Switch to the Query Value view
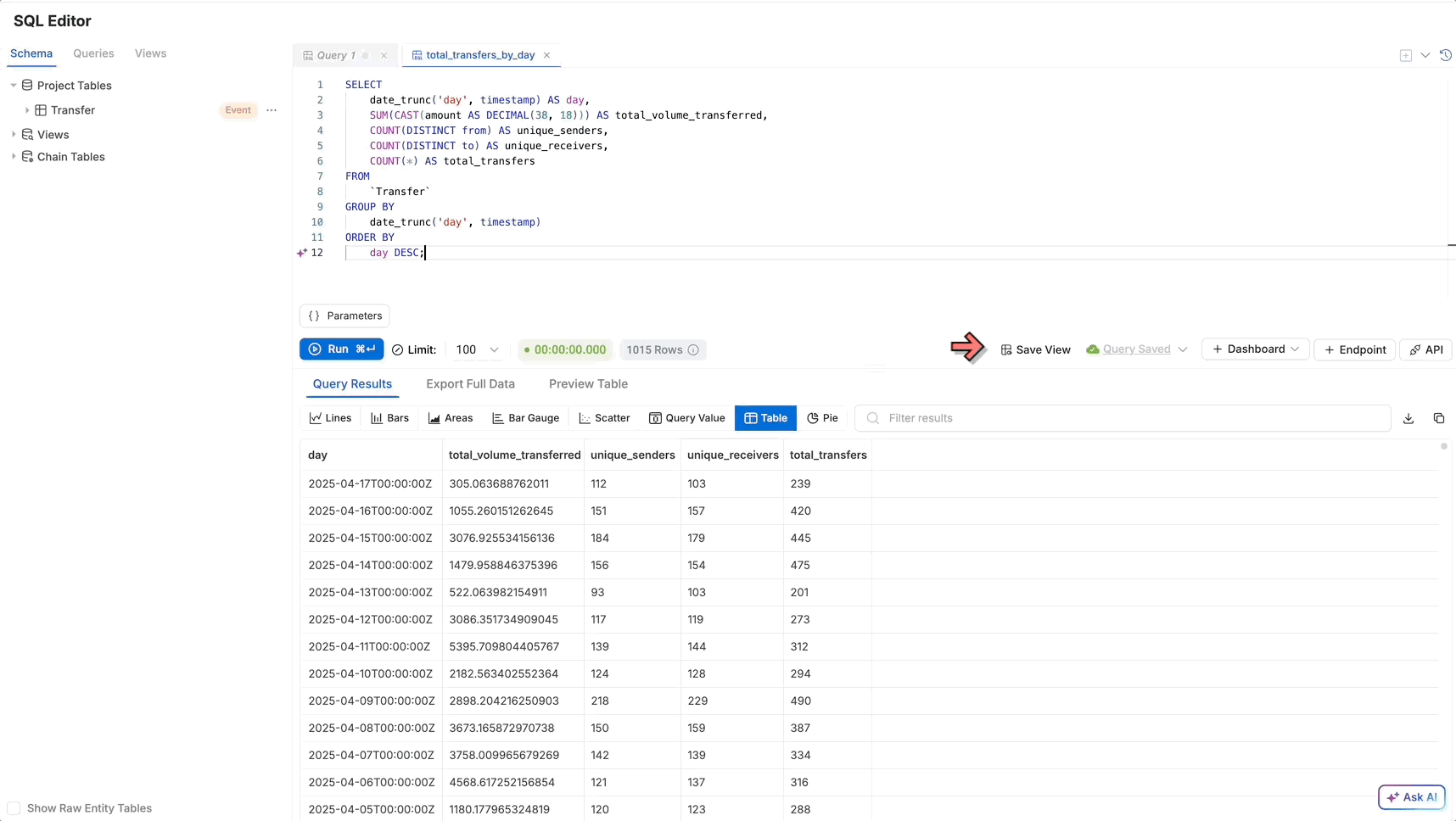Image resolution: width=1456 pixels, height=821 pixels. coord(687,418)
